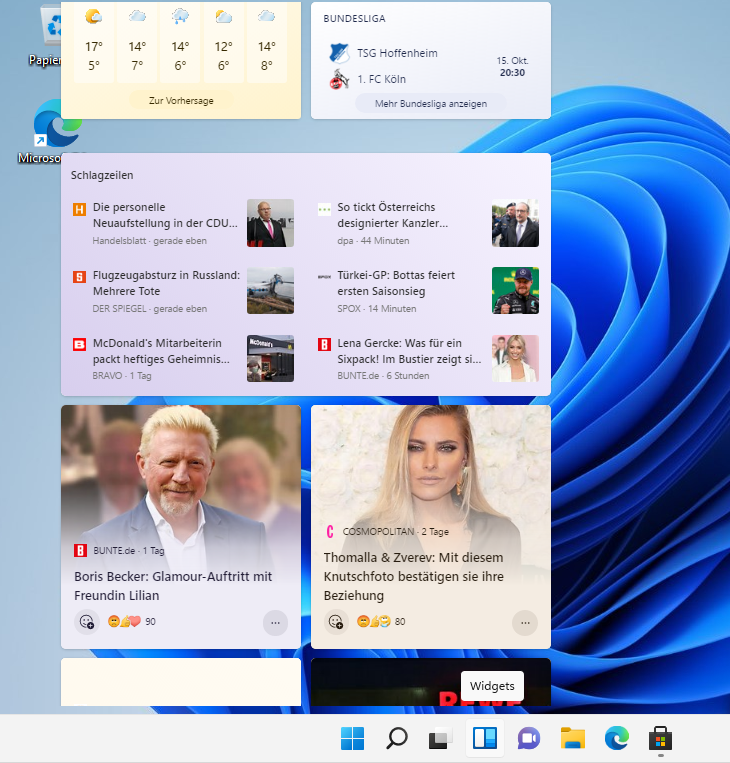Viewport: 730px width, 763px height.
Task: Click the McDonald's store thumbnail
Action: (x=270, y=358)
